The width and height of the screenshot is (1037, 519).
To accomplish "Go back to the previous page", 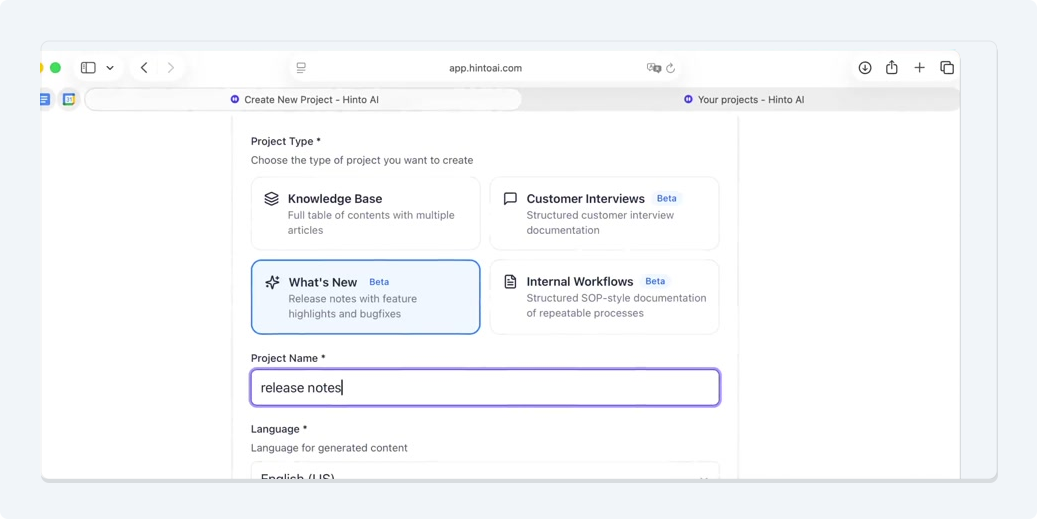I will click(x=144, y=68).
